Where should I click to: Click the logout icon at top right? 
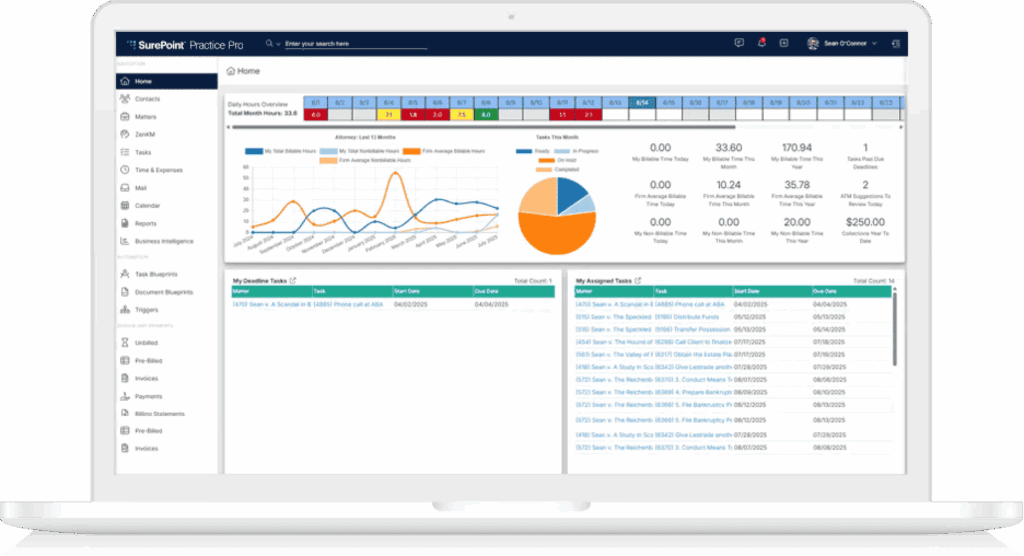point(895,44)
